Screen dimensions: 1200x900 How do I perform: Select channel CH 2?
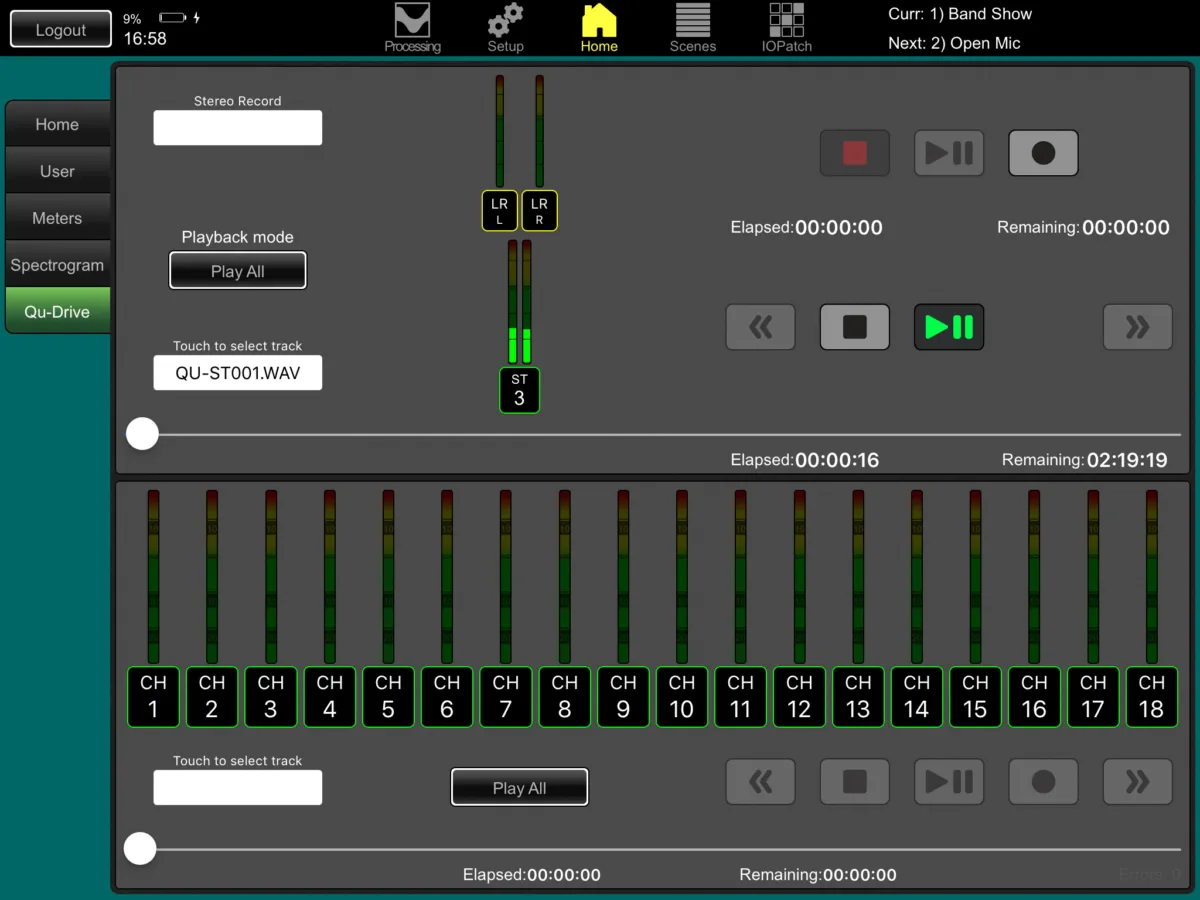coord(212,697)
